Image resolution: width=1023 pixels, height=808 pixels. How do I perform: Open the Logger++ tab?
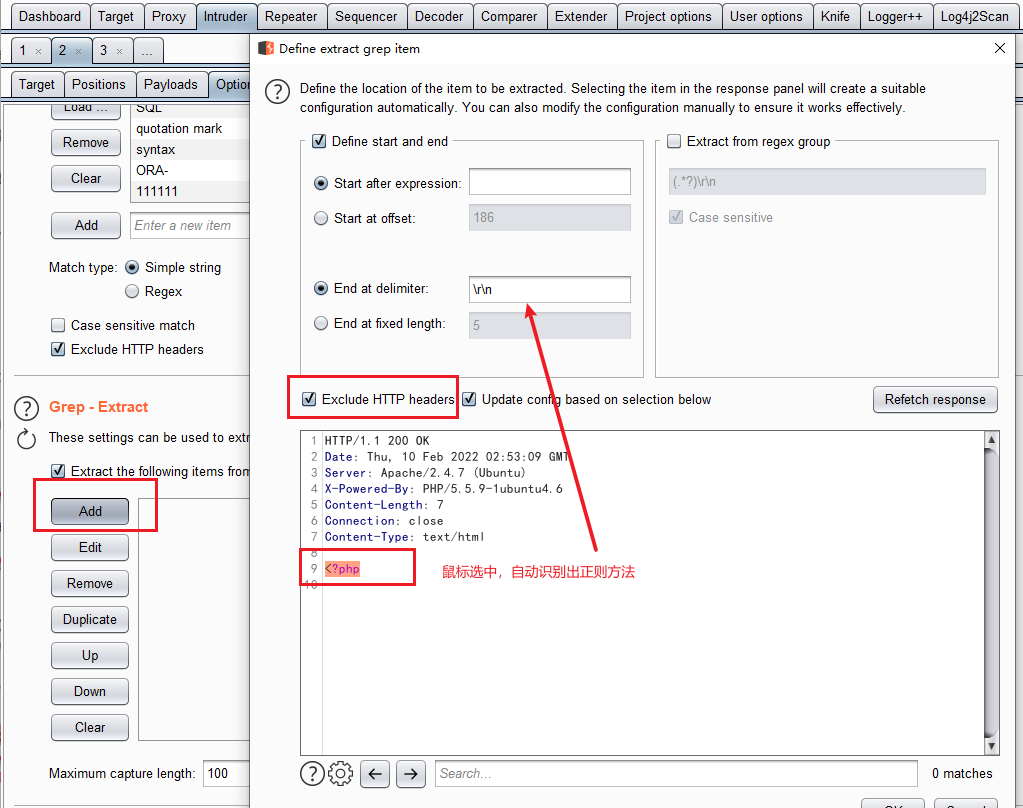[x=895, y=16]
